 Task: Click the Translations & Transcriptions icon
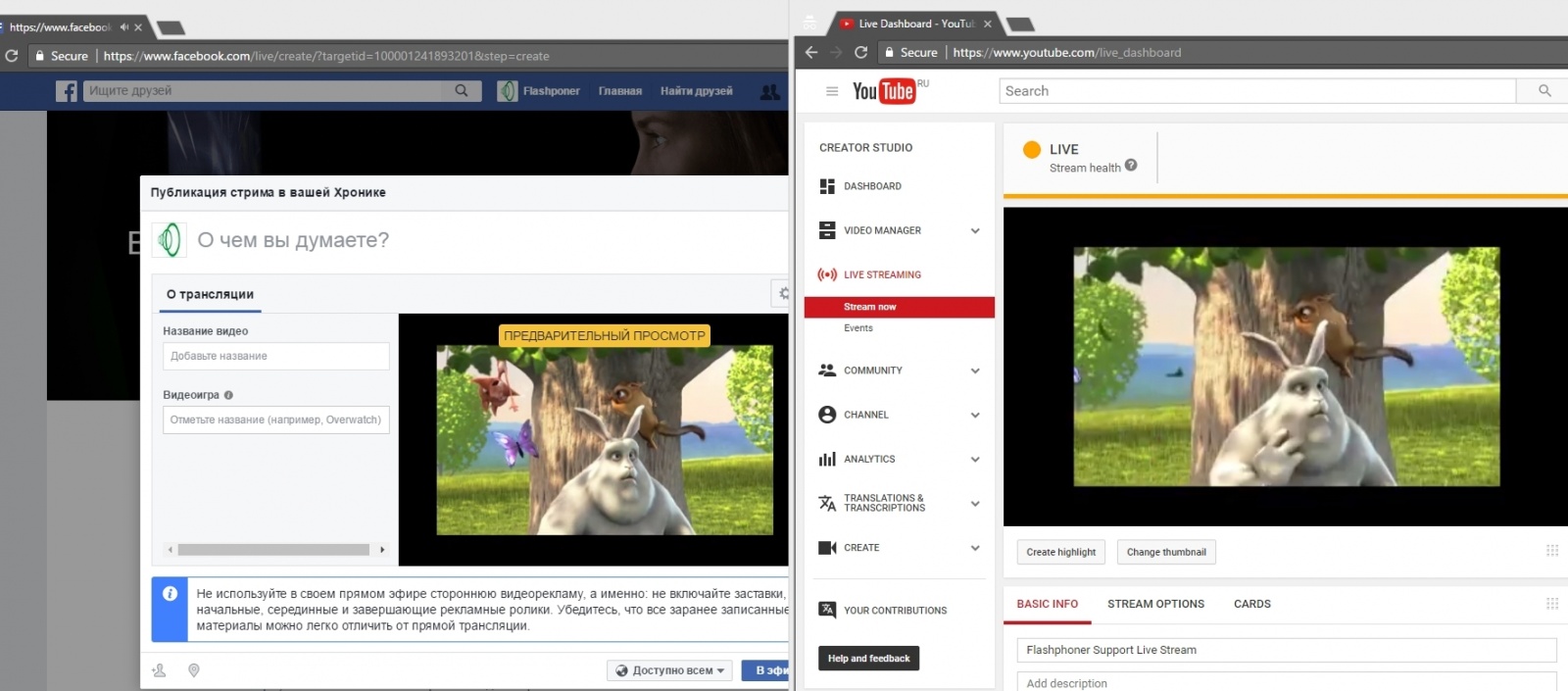pos(827,503)
